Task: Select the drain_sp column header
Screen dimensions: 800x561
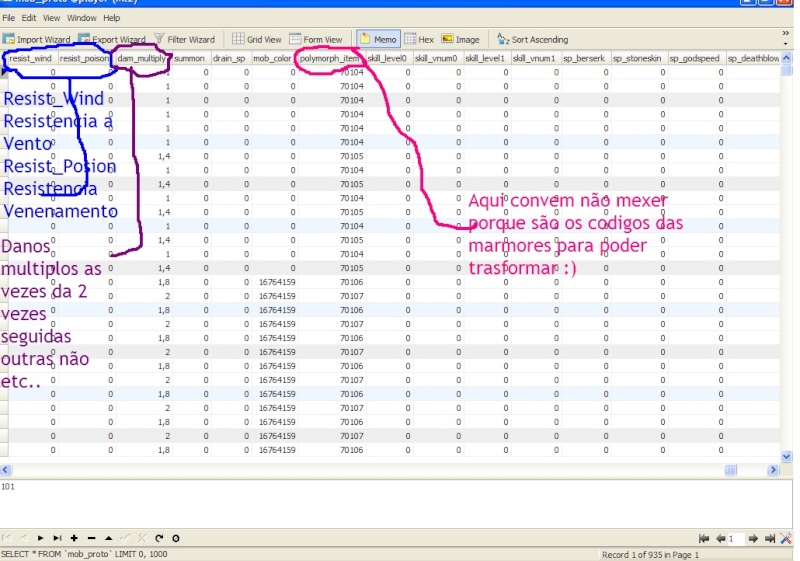Action: [x=230, y=59]
